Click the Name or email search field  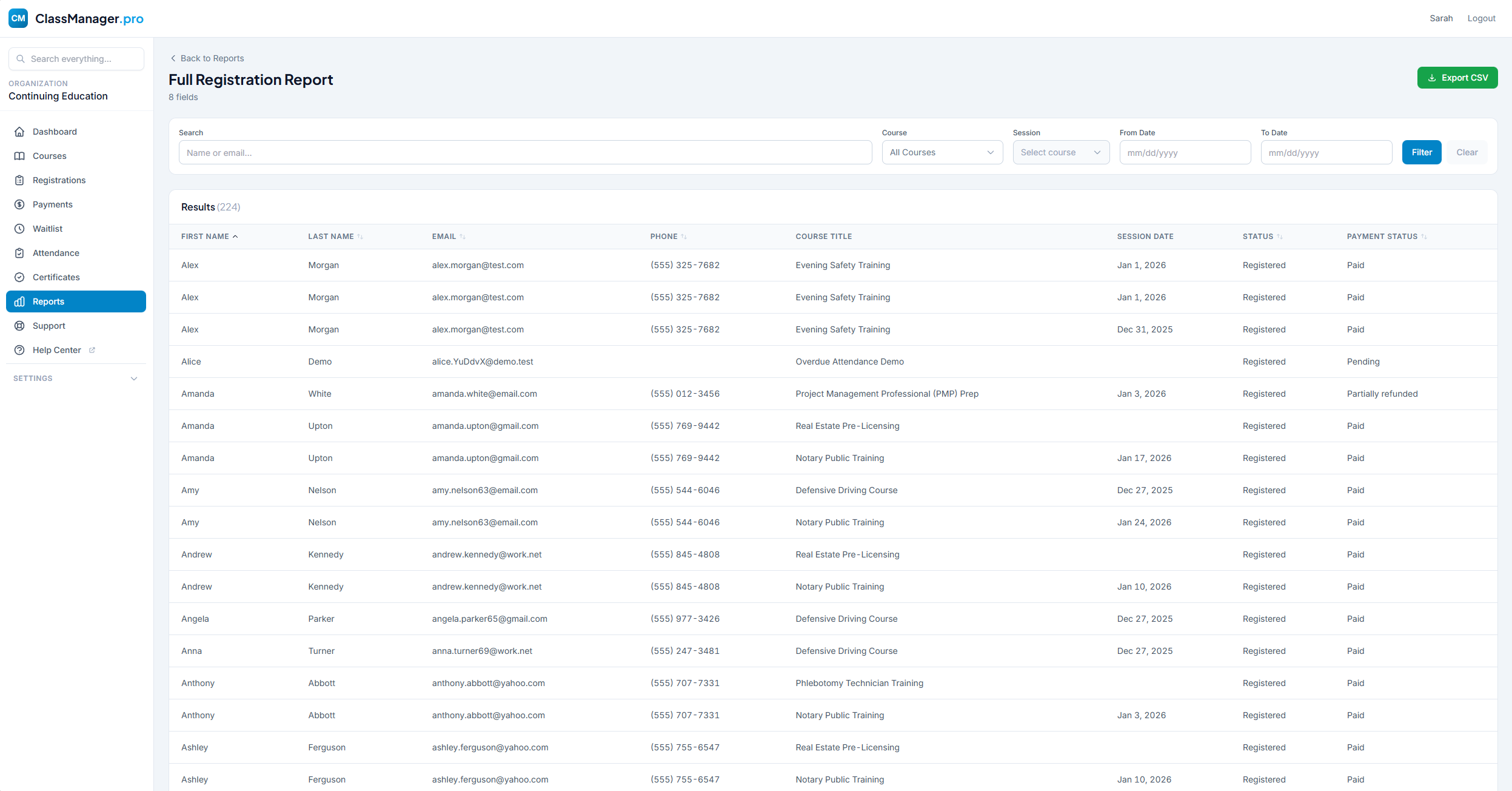524,152
